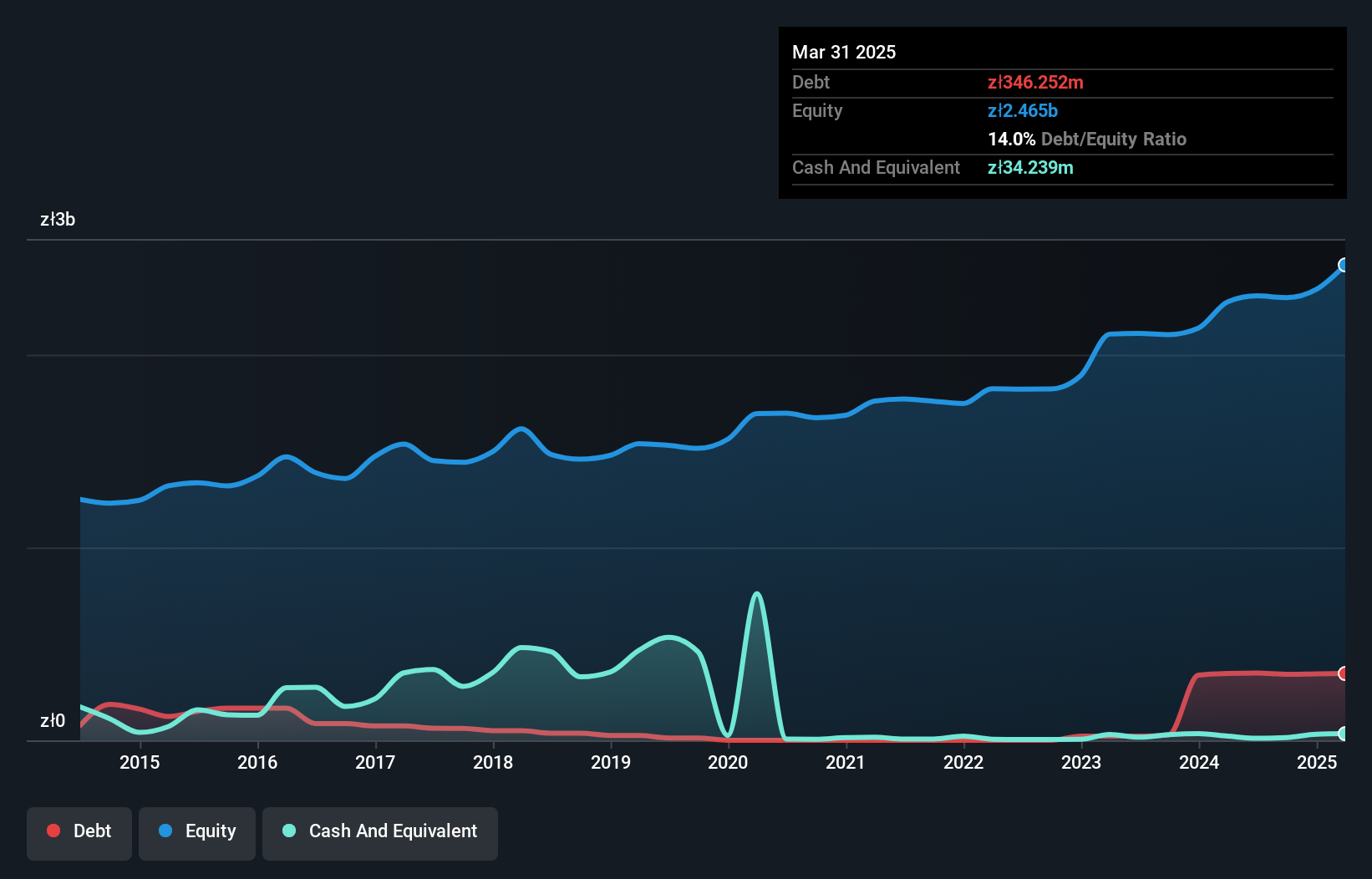
Task: Select the 2020 x-axis label
Action: (x=728, y=762)
